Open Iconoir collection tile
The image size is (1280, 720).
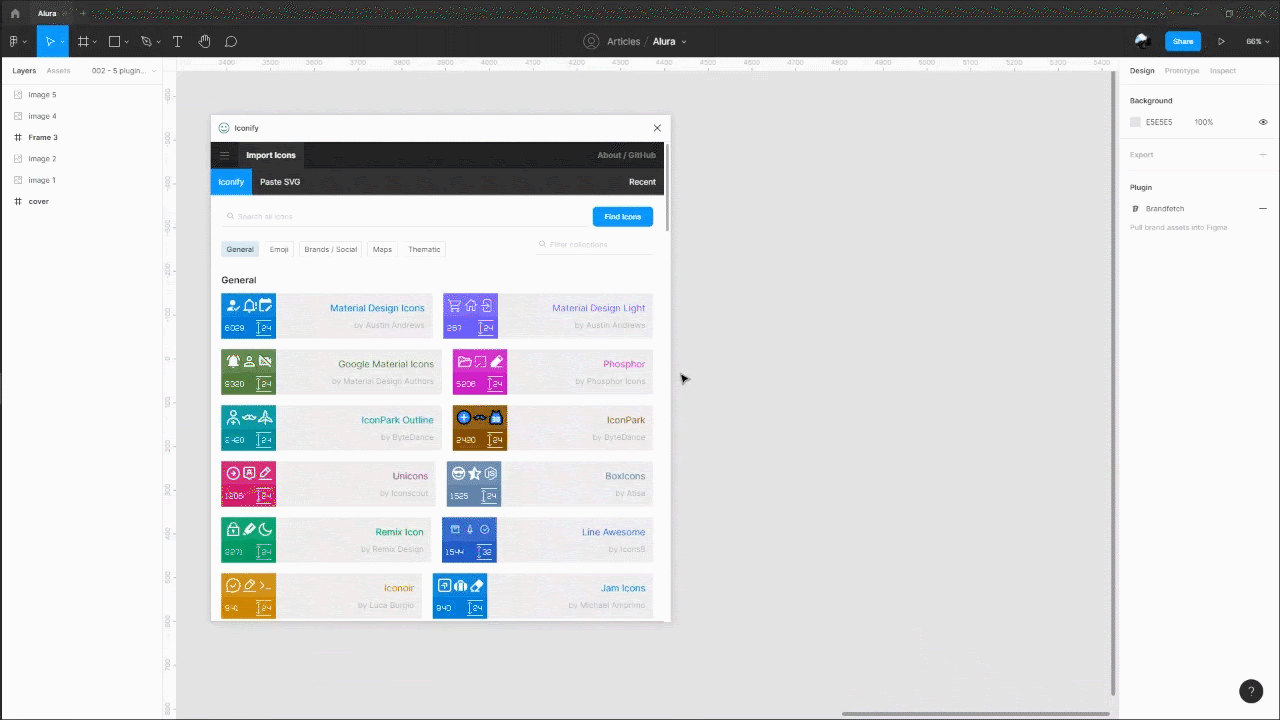pyautogui.click(x=321, y=596)
